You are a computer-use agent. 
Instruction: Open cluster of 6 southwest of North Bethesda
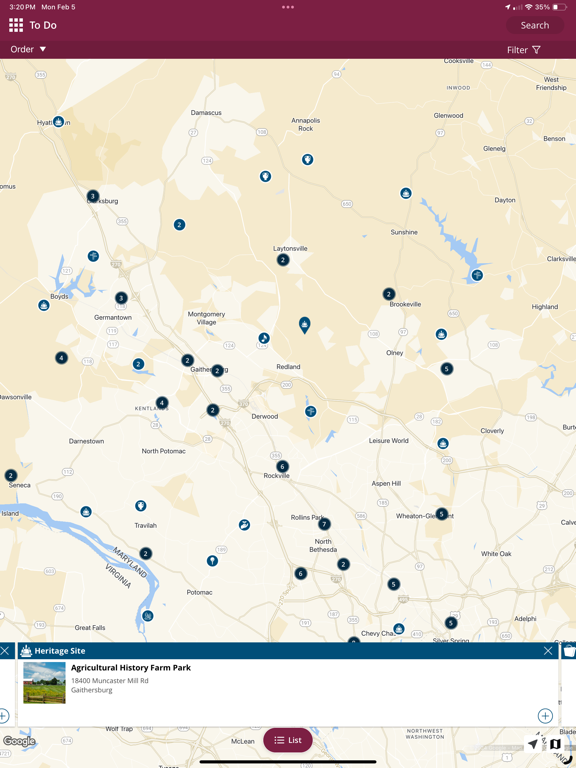pos(301,573)
